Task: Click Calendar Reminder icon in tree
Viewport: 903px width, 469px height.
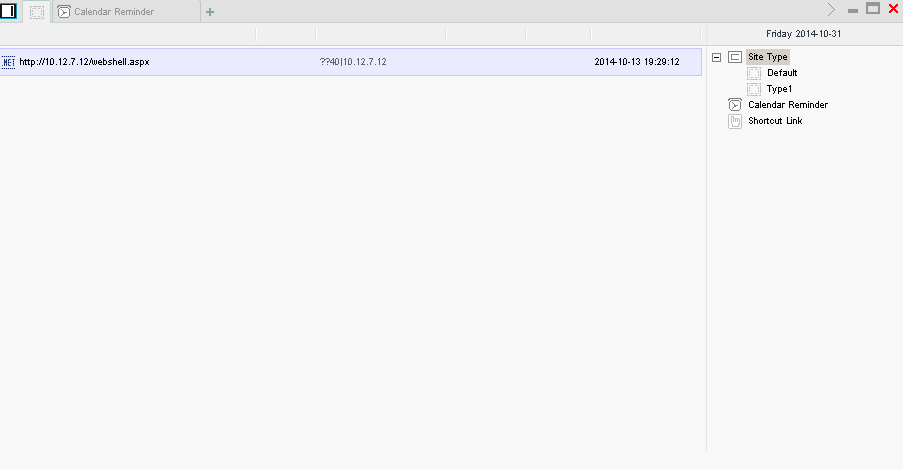Action: (x=735, y=105)
